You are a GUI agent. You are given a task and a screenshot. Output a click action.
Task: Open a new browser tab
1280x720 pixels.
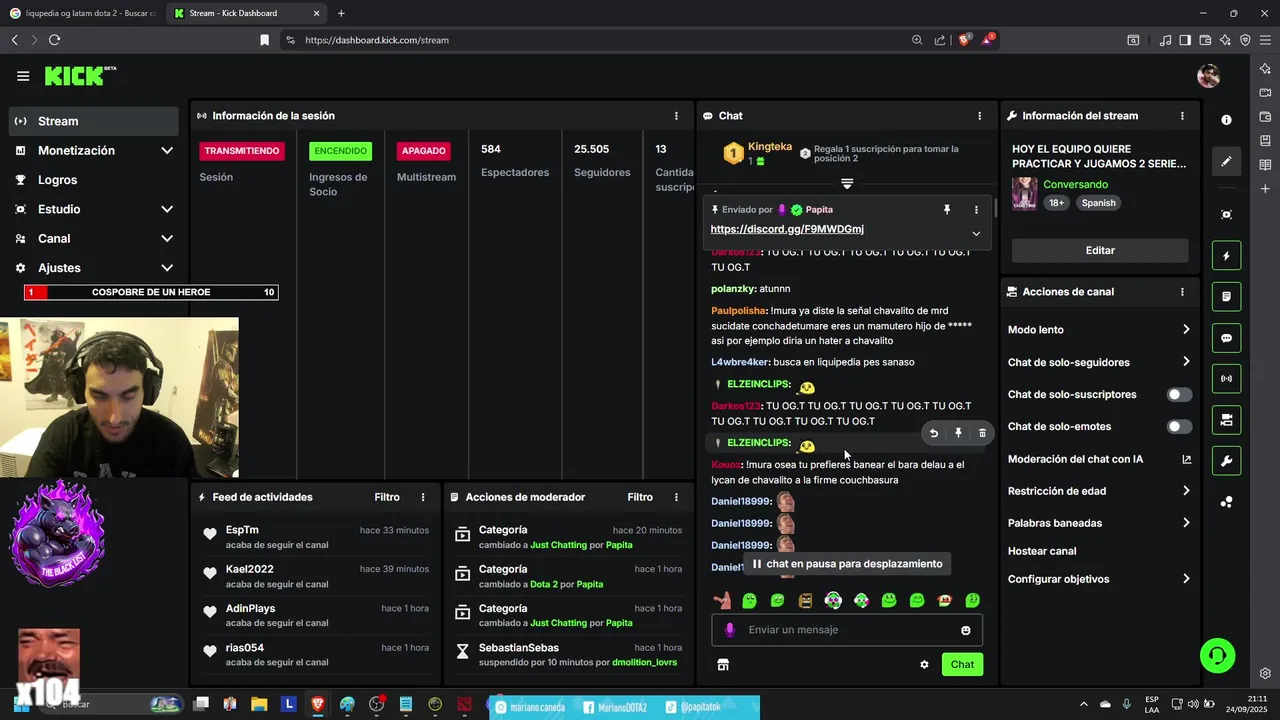[x=341, y=13]
